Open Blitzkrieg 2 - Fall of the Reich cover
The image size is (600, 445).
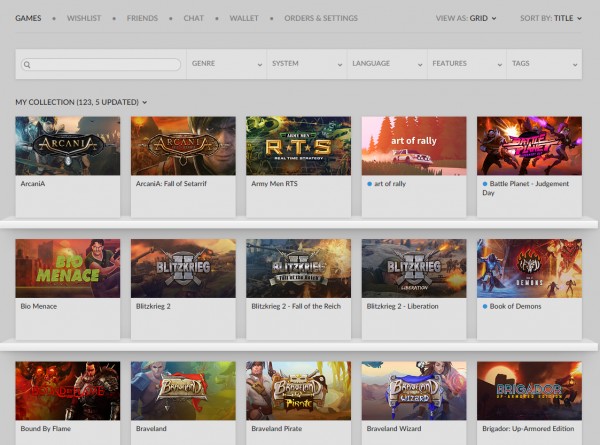coord(298,268)
